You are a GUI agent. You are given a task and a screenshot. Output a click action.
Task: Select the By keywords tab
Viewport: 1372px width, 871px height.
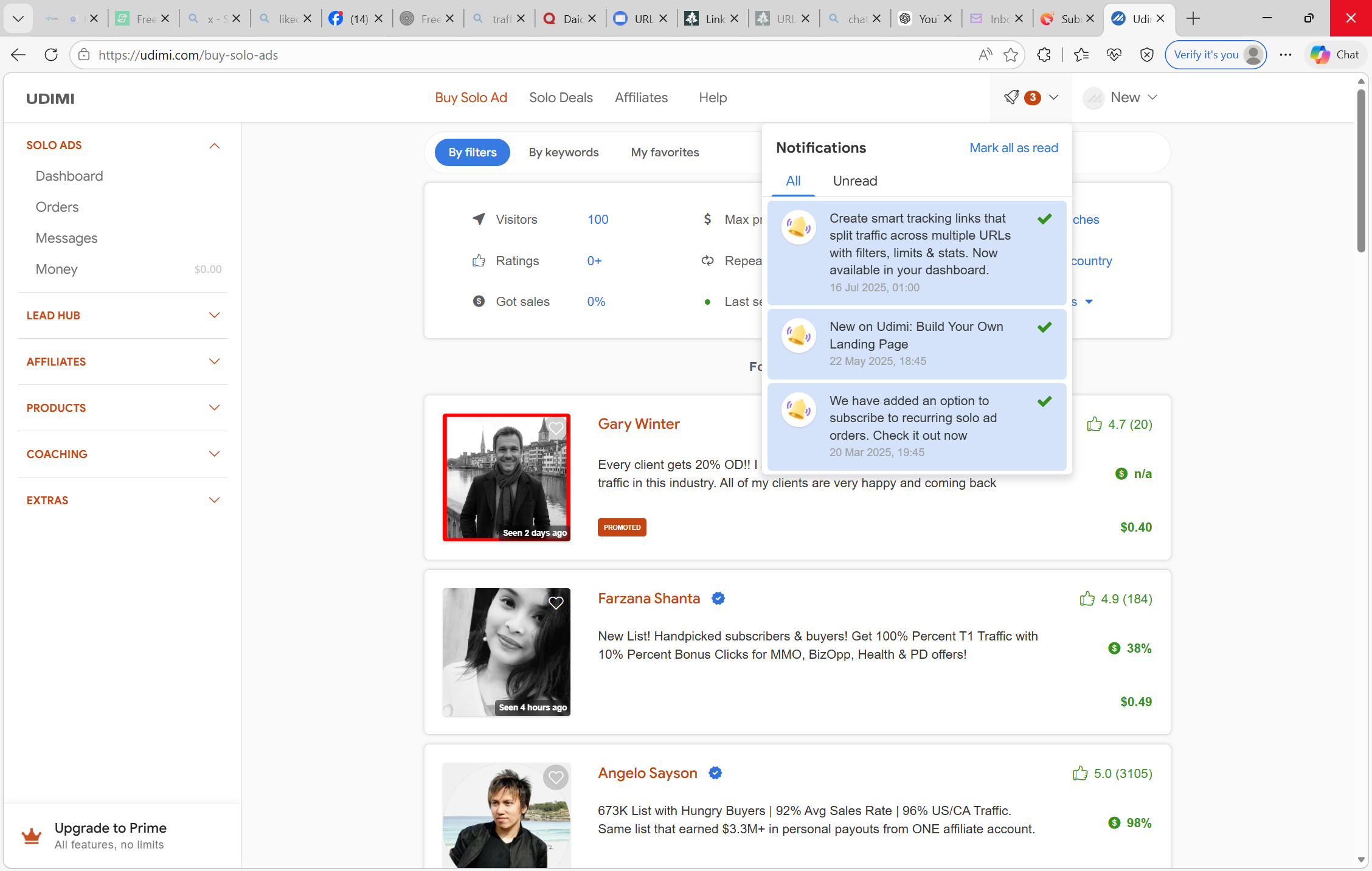(x=563, y=152)
